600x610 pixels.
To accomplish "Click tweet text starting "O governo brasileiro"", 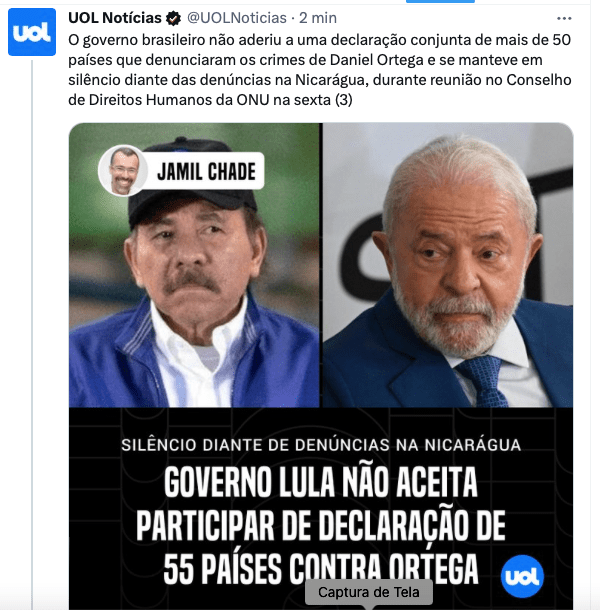I will click(x=320, y=70).
